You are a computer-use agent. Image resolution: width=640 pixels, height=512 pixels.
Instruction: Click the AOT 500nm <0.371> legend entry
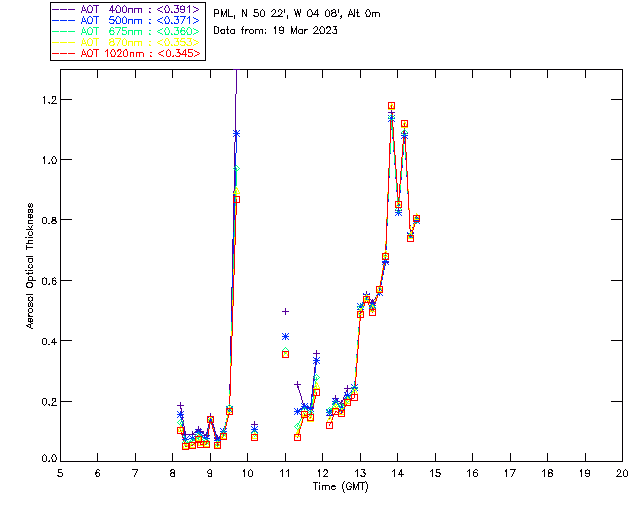[x=127, y=20]
